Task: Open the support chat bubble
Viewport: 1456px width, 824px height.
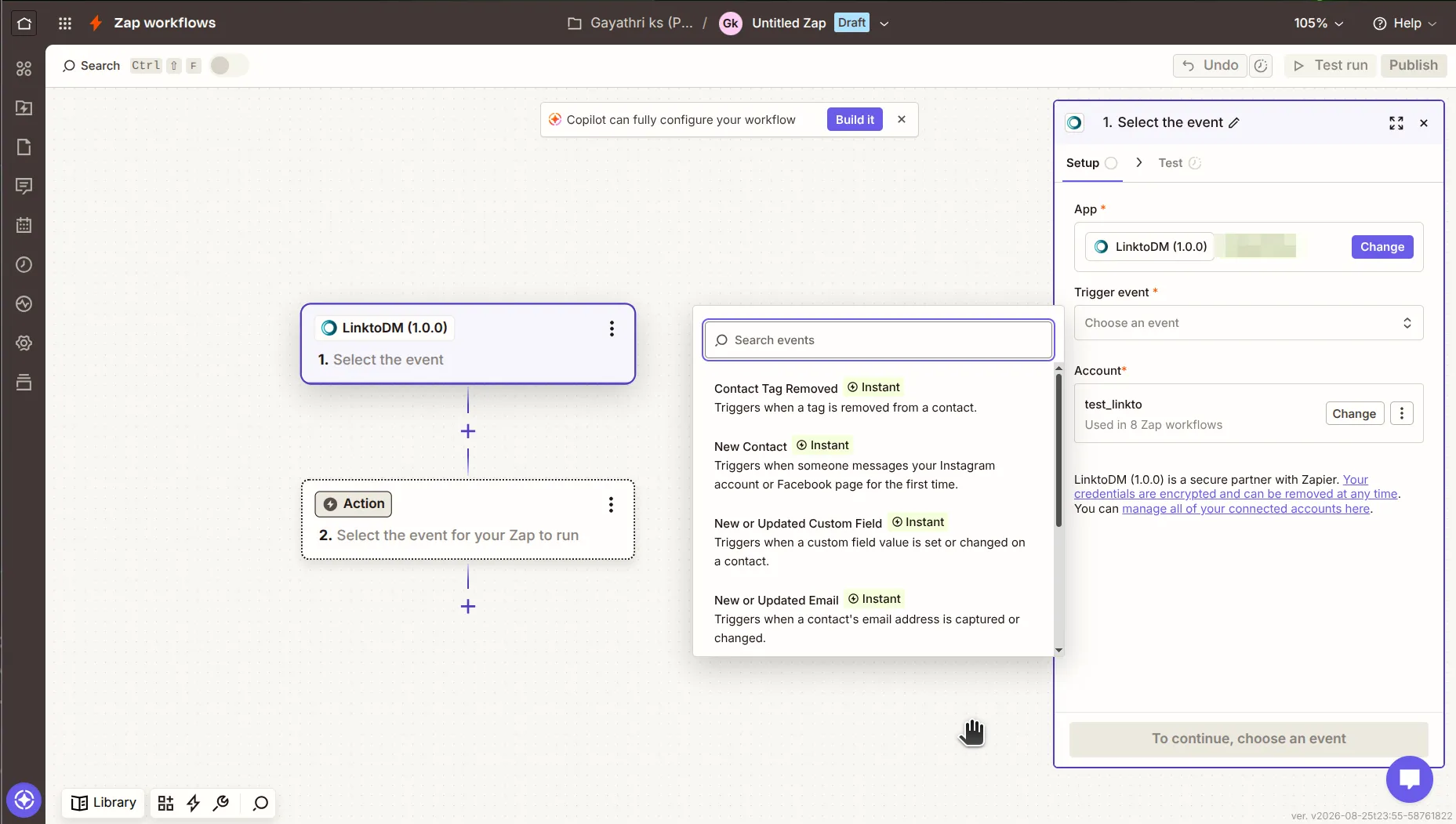Action: pyautogui.click(x=1410, y=779)
